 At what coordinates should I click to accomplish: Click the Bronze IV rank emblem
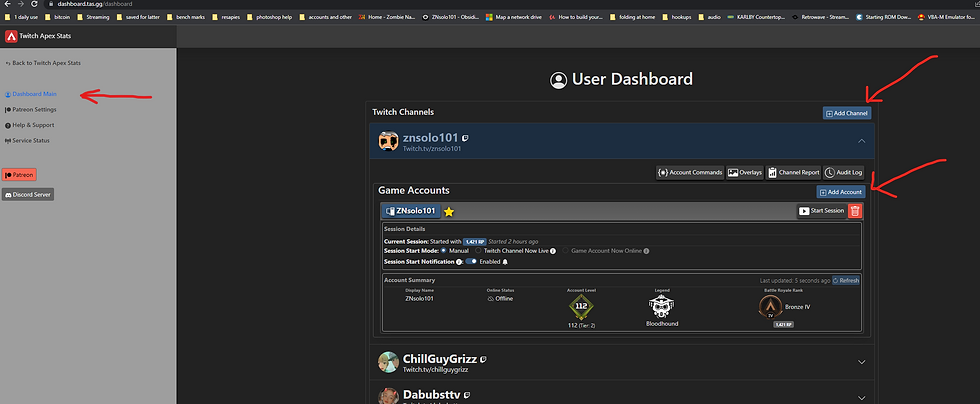pyautogui.click(x=770, y=307)
